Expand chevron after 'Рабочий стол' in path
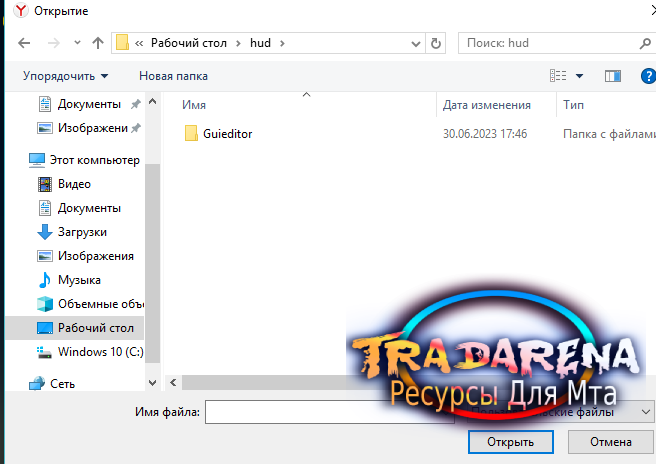This screenshot has width=656, height=464. coord(238,43)
